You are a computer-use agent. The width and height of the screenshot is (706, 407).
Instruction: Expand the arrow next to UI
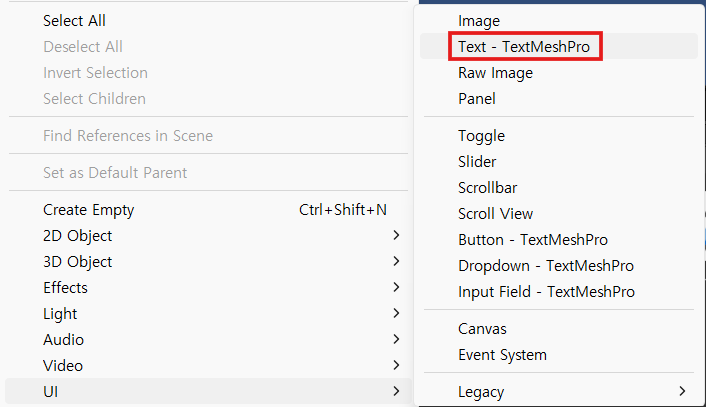pyautogui.click(x=396, y=391)
